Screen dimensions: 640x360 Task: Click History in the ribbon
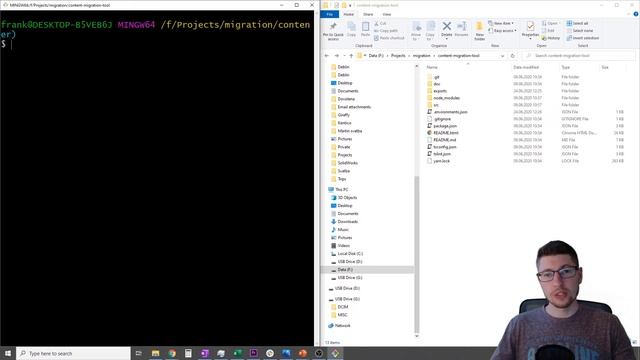point(551,38)
